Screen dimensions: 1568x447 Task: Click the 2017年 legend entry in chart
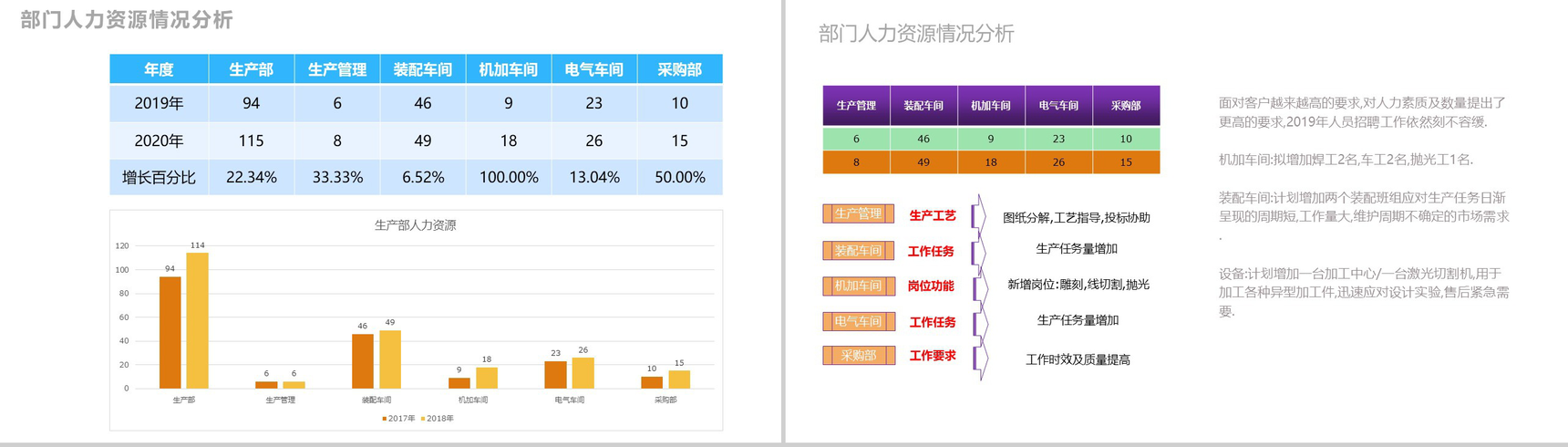398,419
